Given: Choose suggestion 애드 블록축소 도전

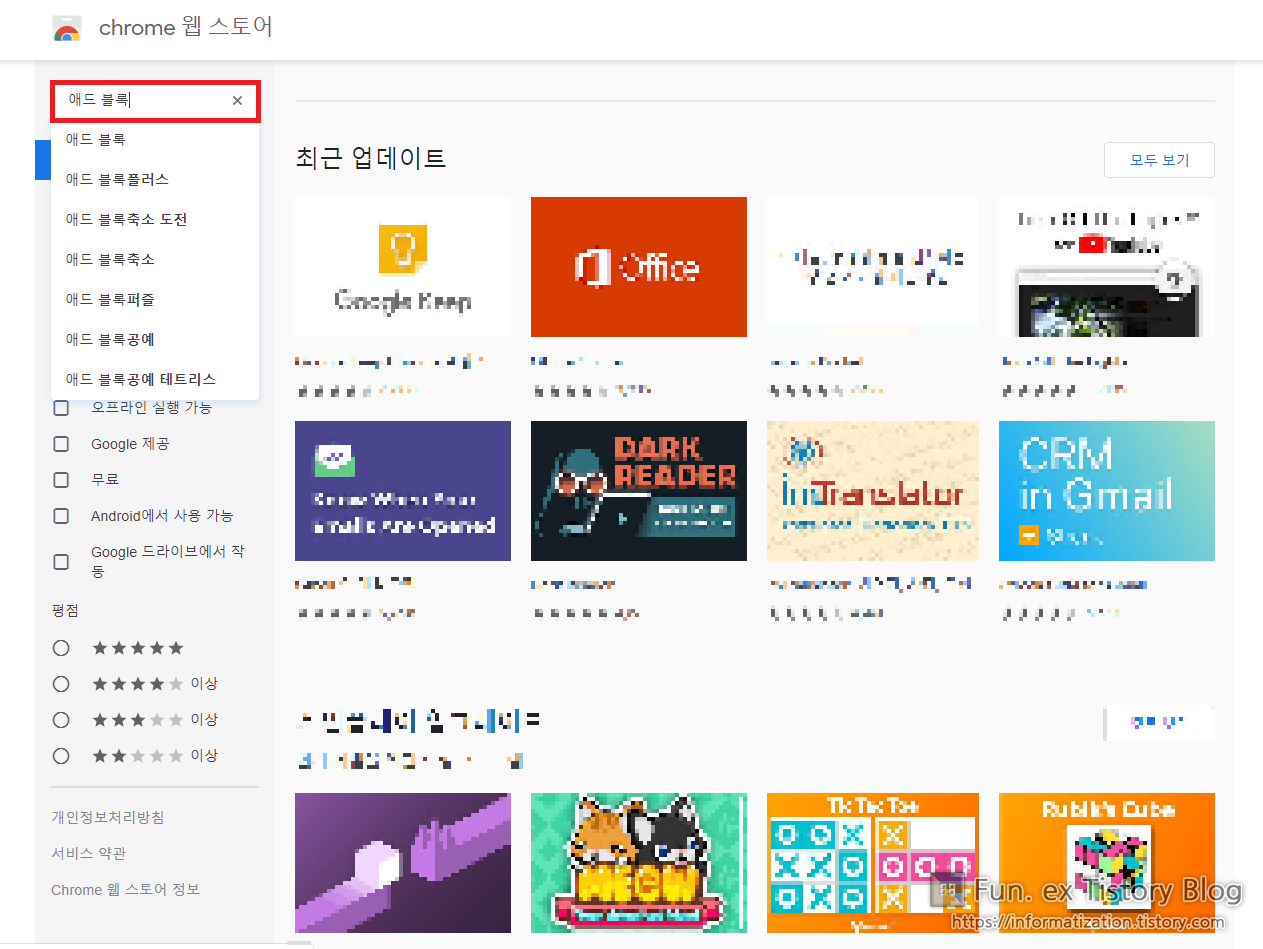Looking at the screenshot, I should [155, 220].
